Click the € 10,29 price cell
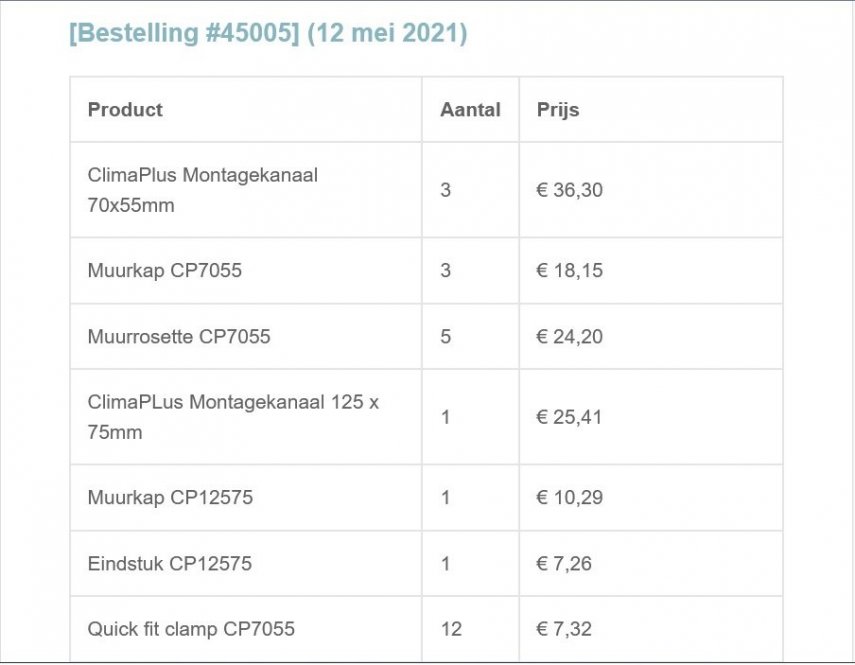Viewport: 855px width, 665px height. [x=570, y=498]
